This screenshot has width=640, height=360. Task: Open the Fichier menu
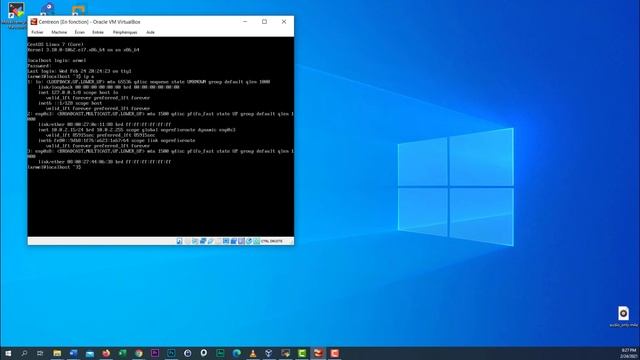pos(37,32)
